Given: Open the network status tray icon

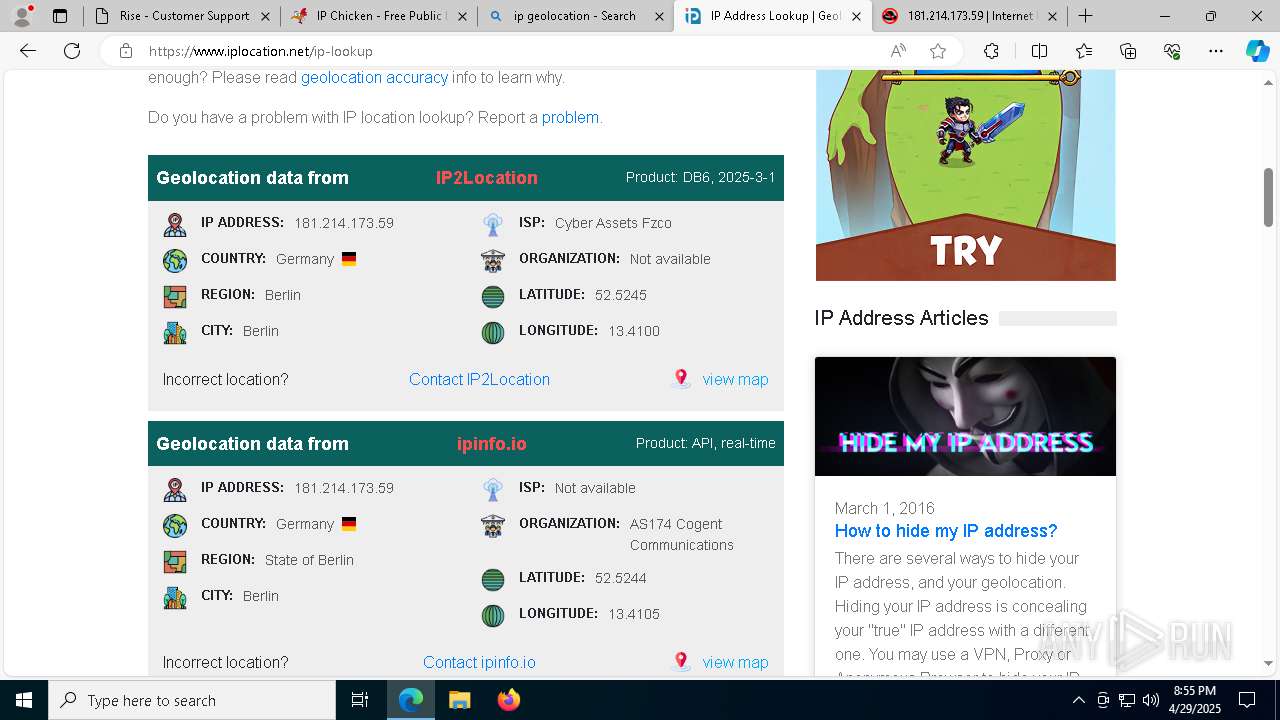Looking at the screenshot, I should click(x=1127, y=700).
